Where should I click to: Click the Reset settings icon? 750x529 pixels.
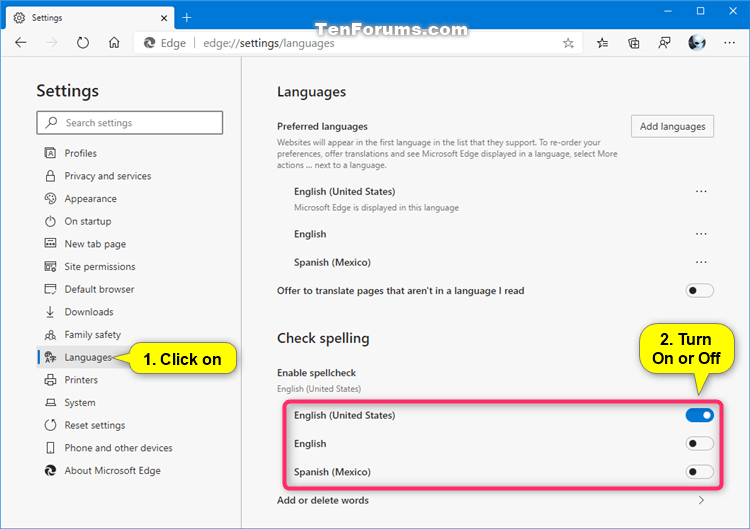[50, 425]
